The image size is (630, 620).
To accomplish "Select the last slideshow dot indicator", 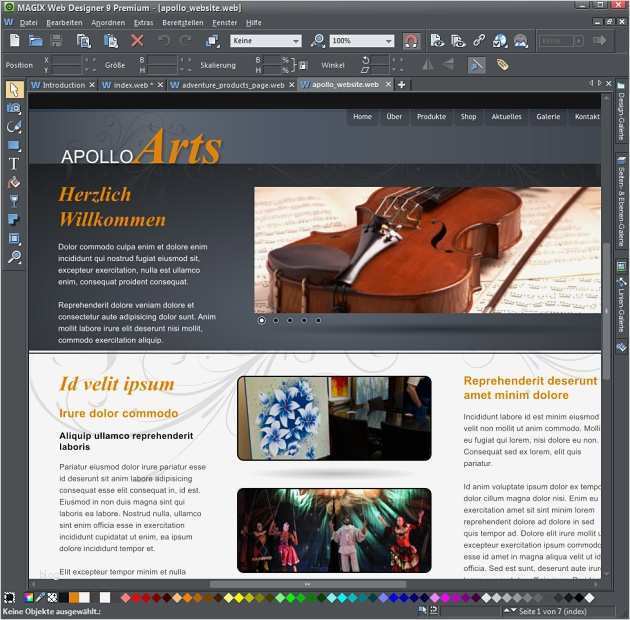I will [318, 320].
